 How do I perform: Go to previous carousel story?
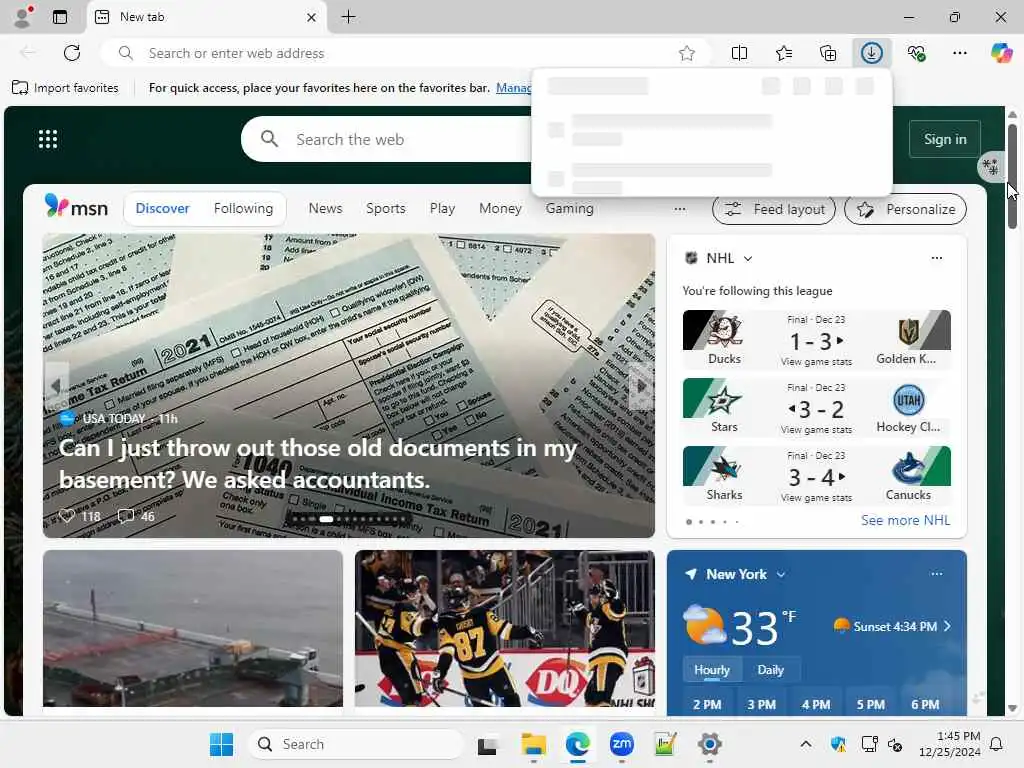tap(56, 386)
